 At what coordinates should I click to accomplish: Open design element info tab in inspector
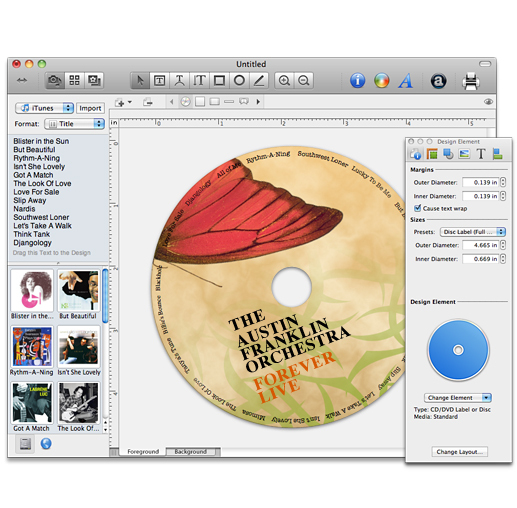coord(416,154)
